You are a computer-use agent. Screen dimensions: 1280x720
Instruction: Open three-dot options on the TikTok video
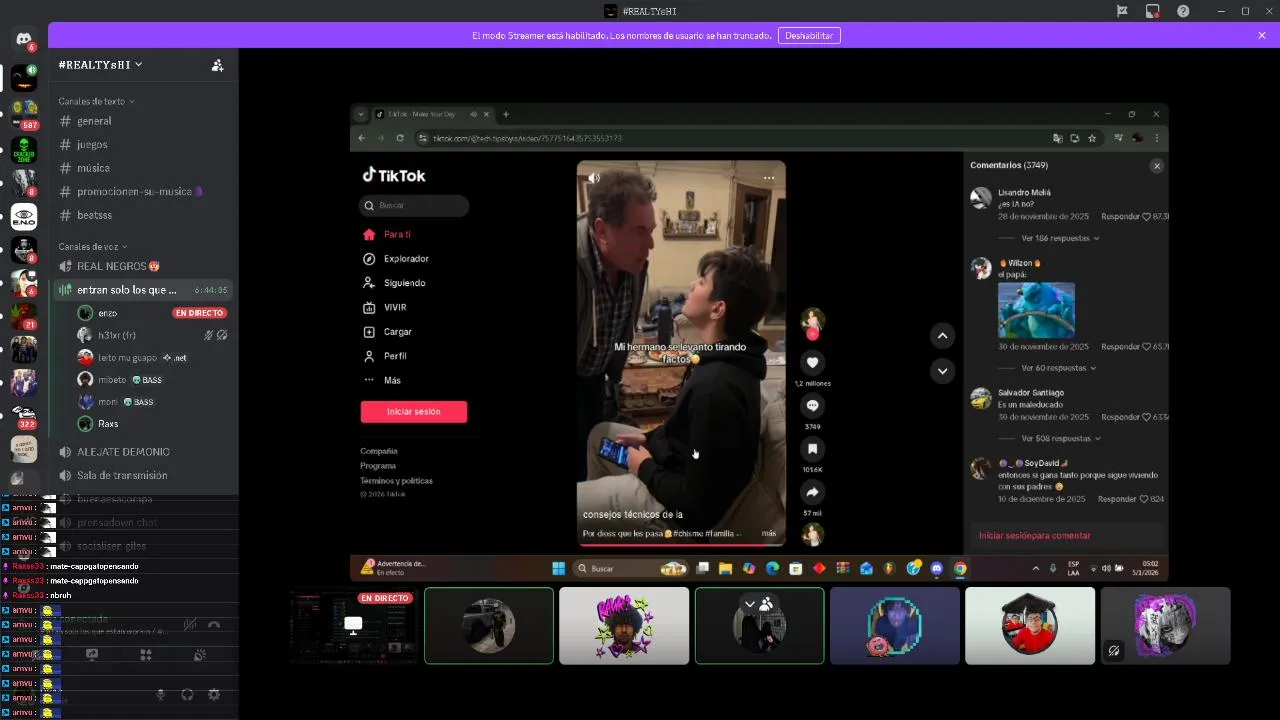tap(769, 177)
